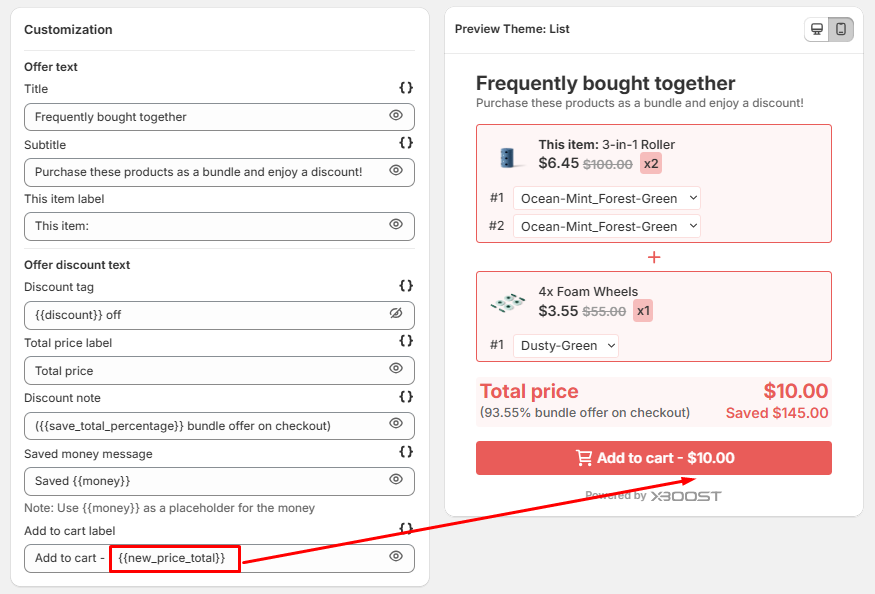Insert variable for Total price label
The image size is (875, 594).
(406, 341)
